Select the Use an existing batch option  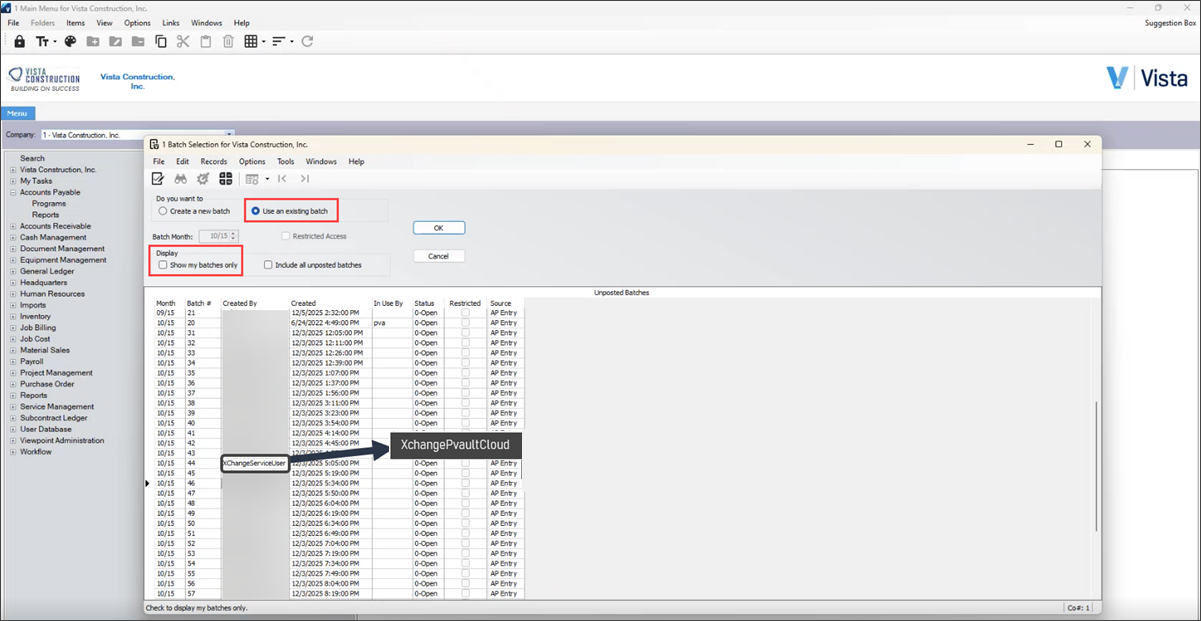point(256,211)
